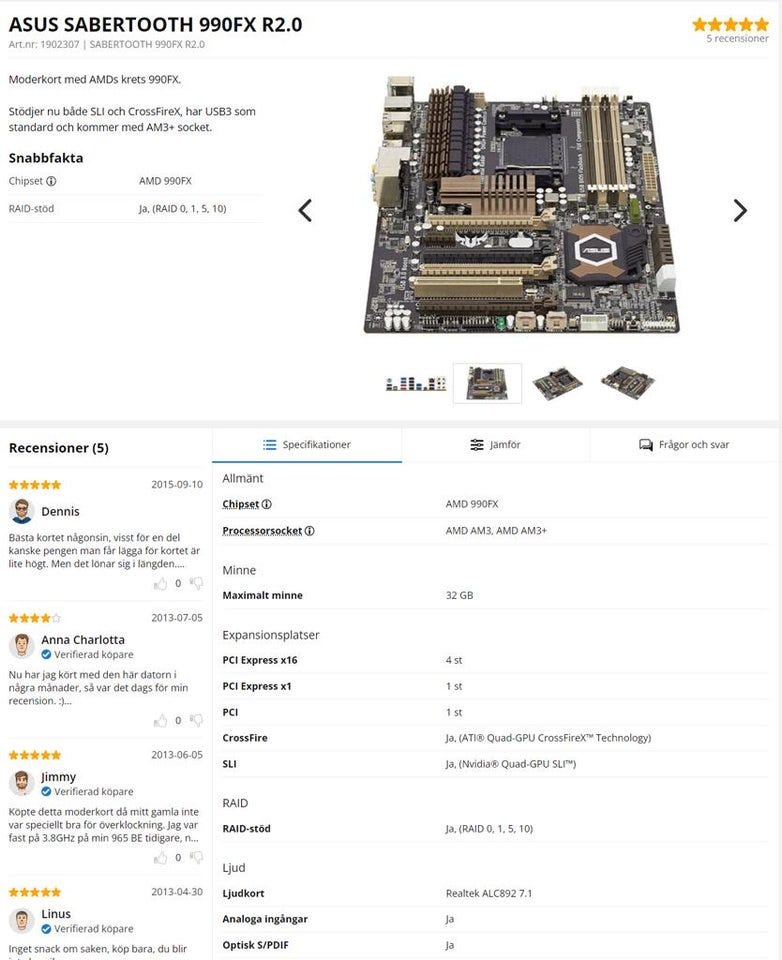Thumbs up Anna Charlotta's review
Viewport: 782px width, 960px height.
pyautogui.click(x=160, y=721)
